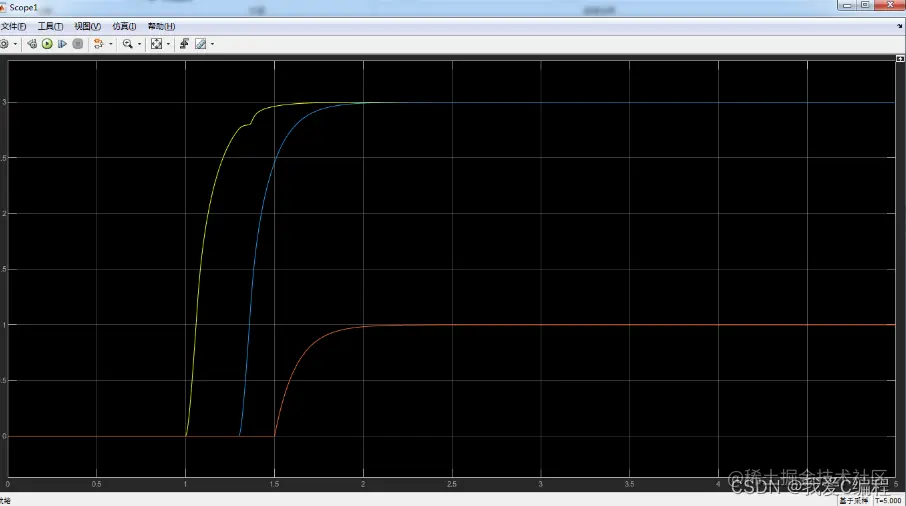Minimize the Scope1 window
The height and width of the screenshot is (506, 906).
pyautogui.click(x=846, y=5)
